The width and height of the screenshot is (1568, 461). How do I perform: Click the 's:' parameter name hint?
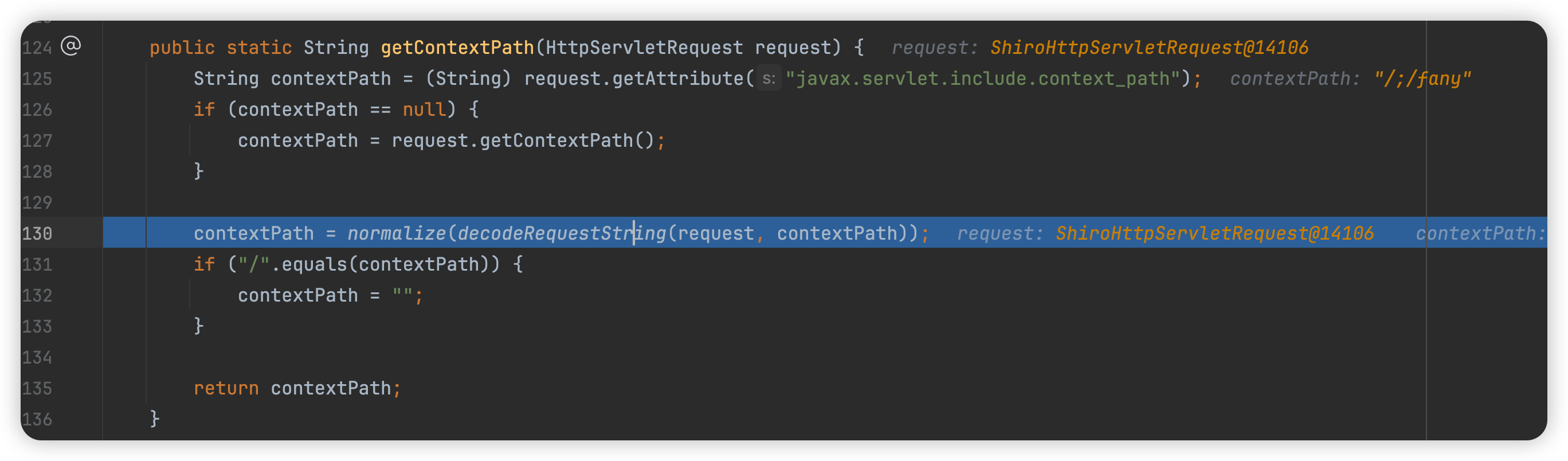pyautogui.click(x=769, y=79)
